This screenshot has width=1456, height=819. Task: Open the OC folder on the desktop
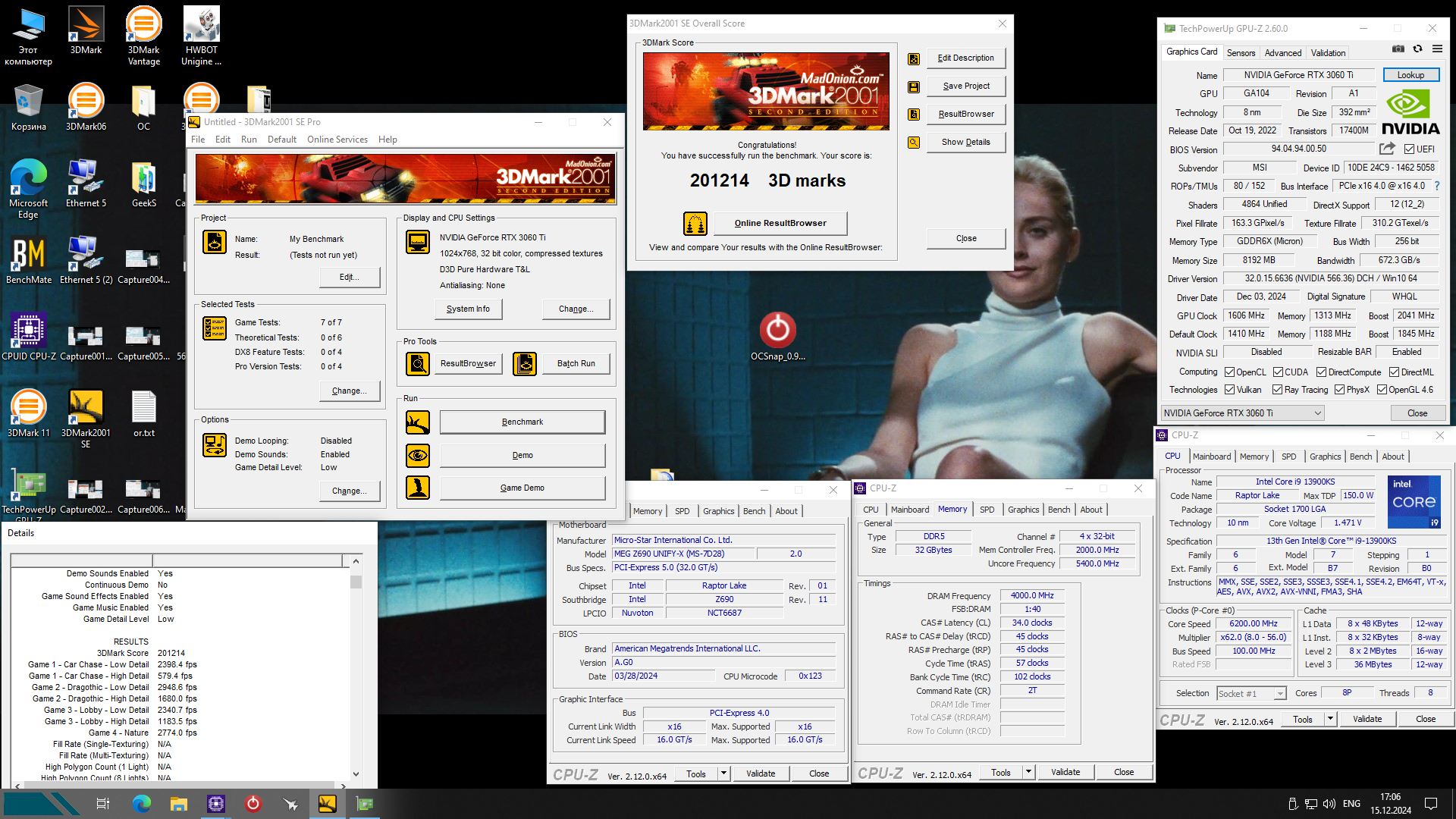tap(143, 107)
